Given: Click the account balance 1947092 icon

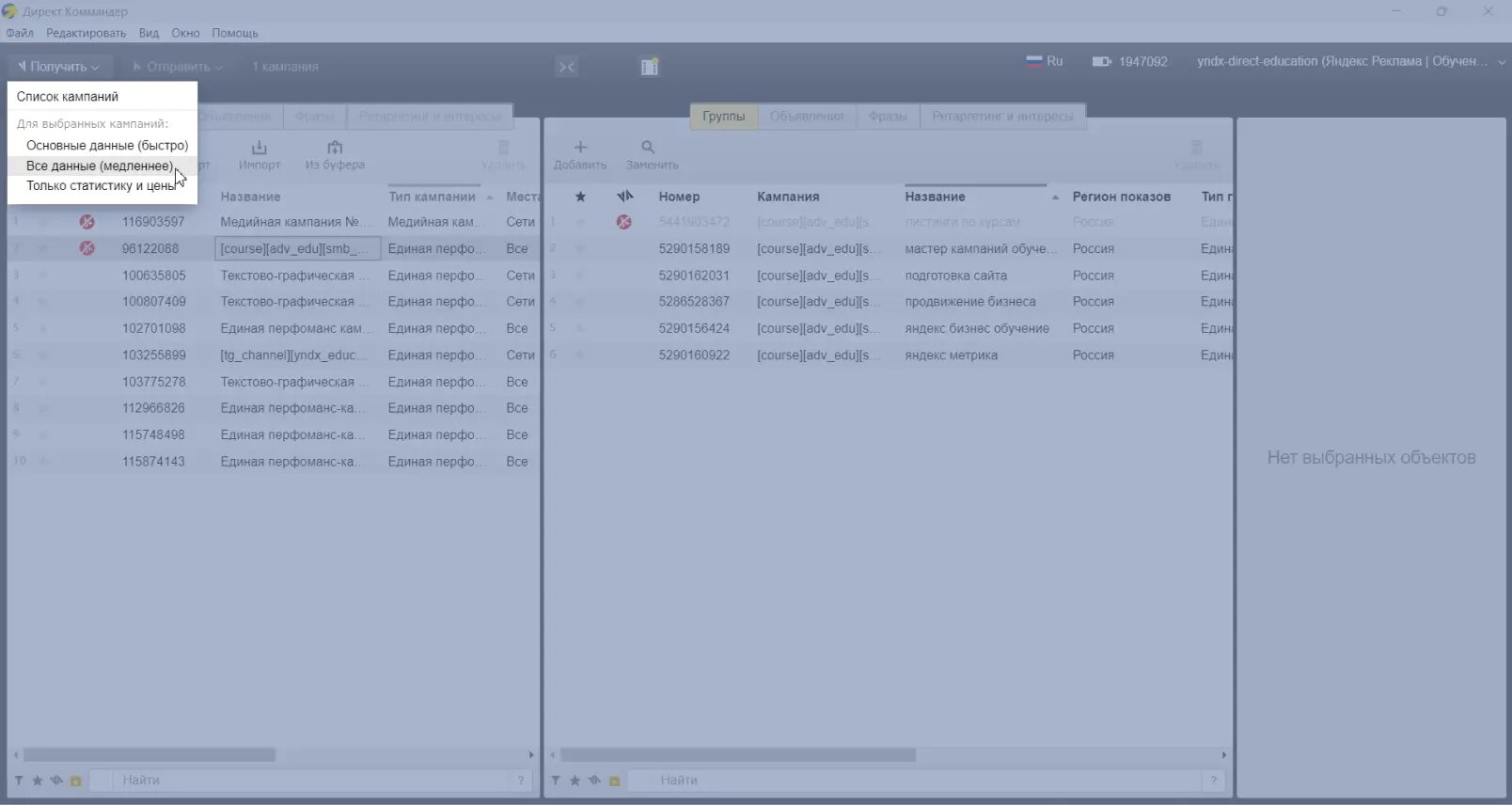Looking at the screenshot, I should click(1101, 61).
